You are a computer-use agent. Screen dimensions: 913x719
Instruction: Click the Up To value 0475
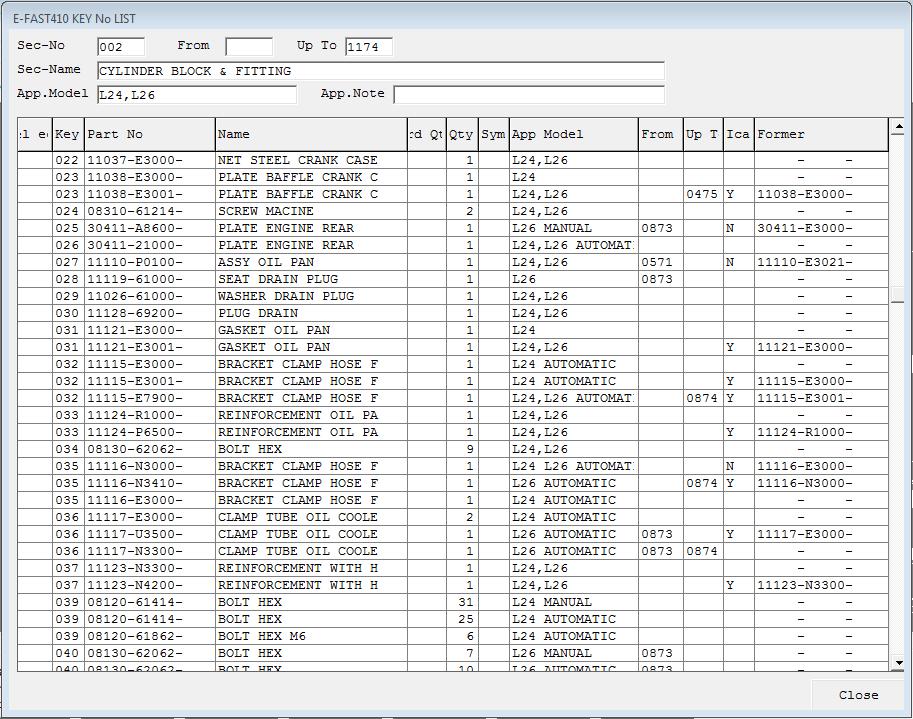pyautogui.click(x=703, y=194)
